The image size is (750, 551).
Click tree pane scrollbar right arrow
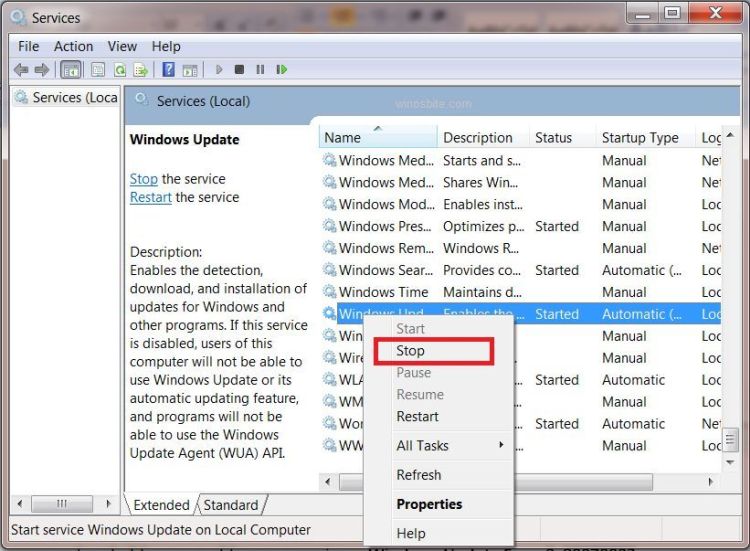(x=109, y=504)
